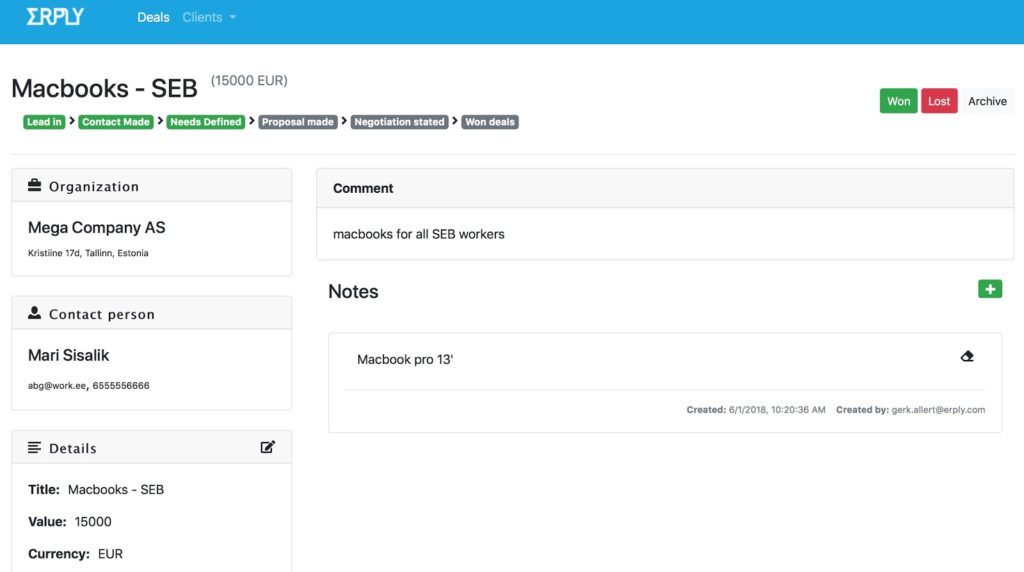The height and width of the screenshot is (572, 1024).
Task: Click email abg@work.ee
Action: [x=57, y=386]
